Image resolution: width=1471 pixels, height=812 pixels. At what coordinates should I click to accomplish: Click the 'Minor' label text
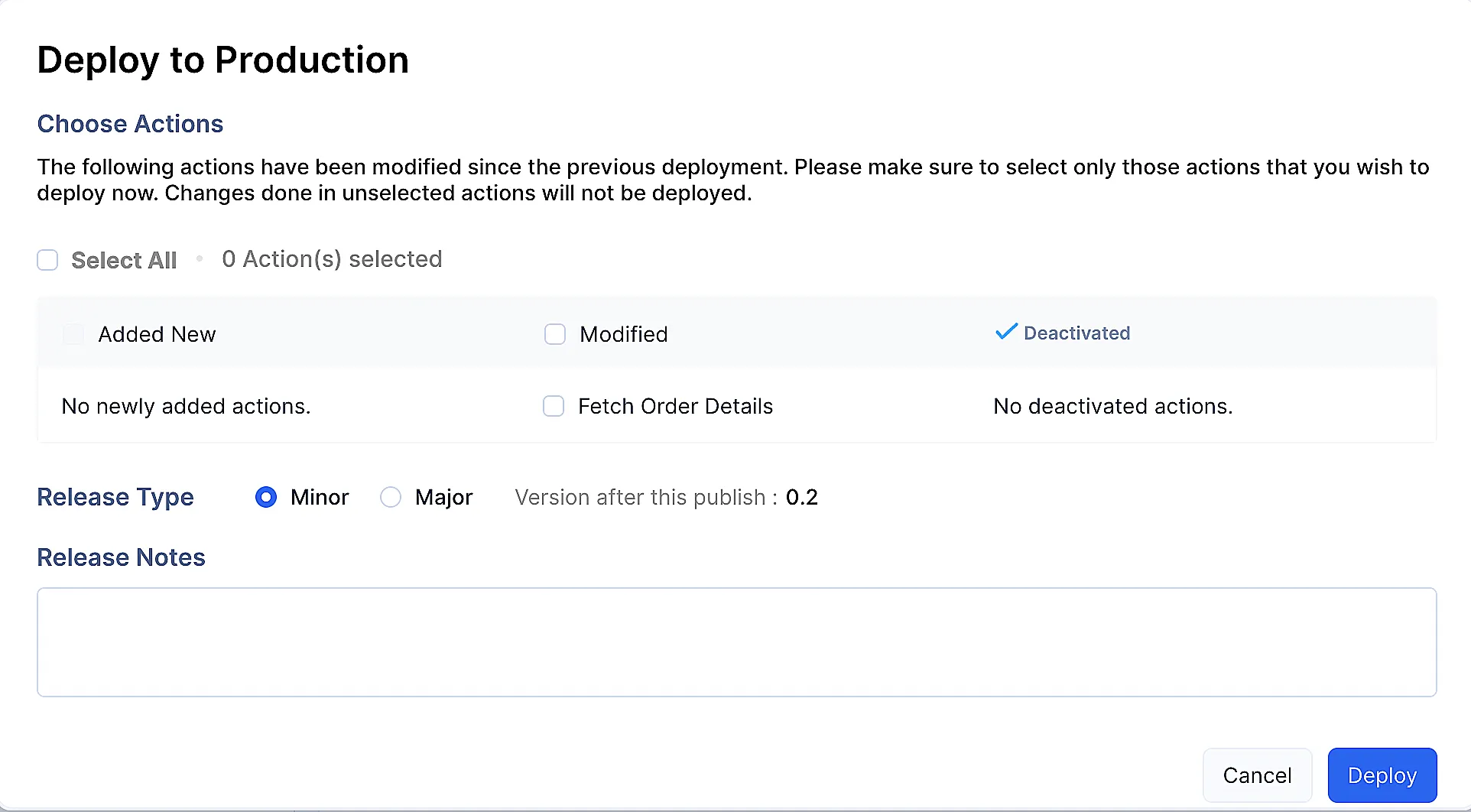[320, 498]
